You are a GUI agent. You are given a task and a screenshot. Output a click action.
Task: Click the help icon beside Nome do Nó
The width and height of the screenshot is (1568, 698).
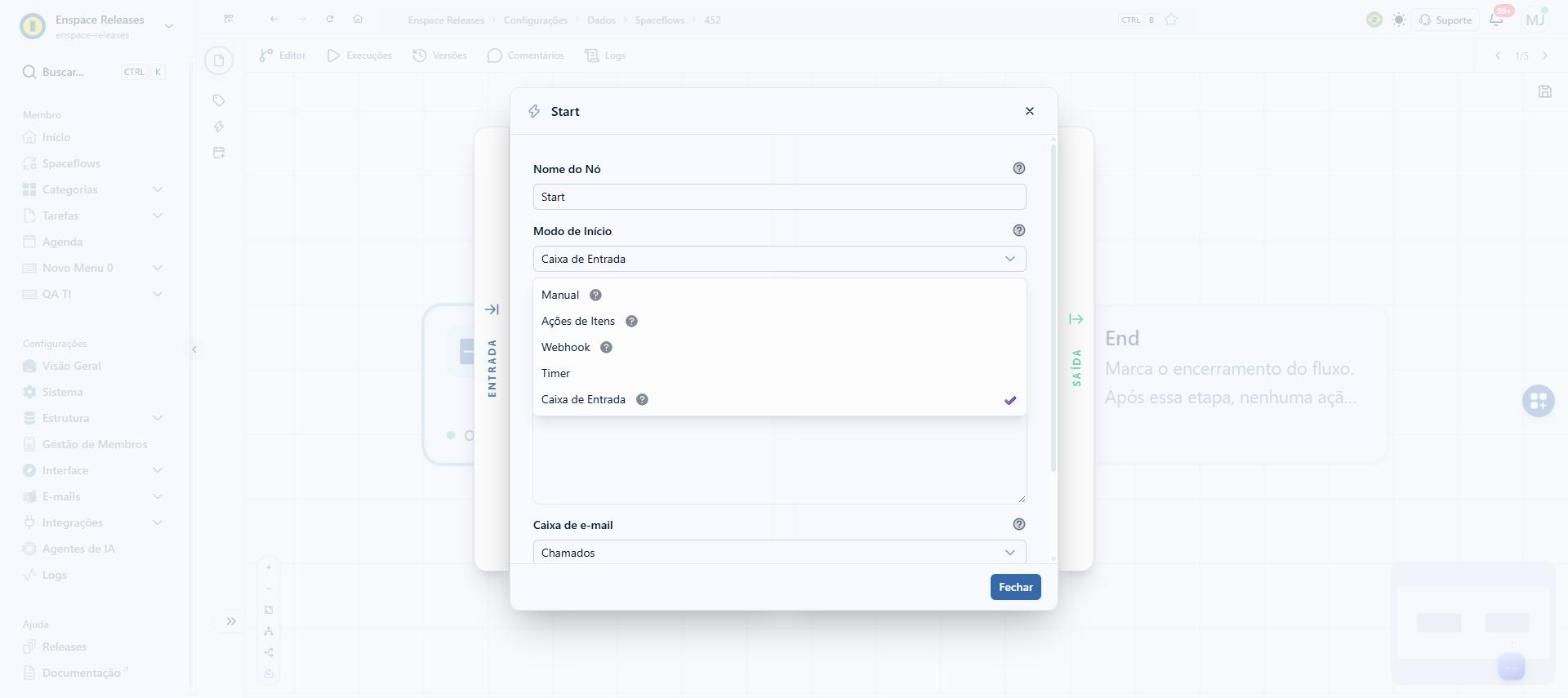[1019, 168]
